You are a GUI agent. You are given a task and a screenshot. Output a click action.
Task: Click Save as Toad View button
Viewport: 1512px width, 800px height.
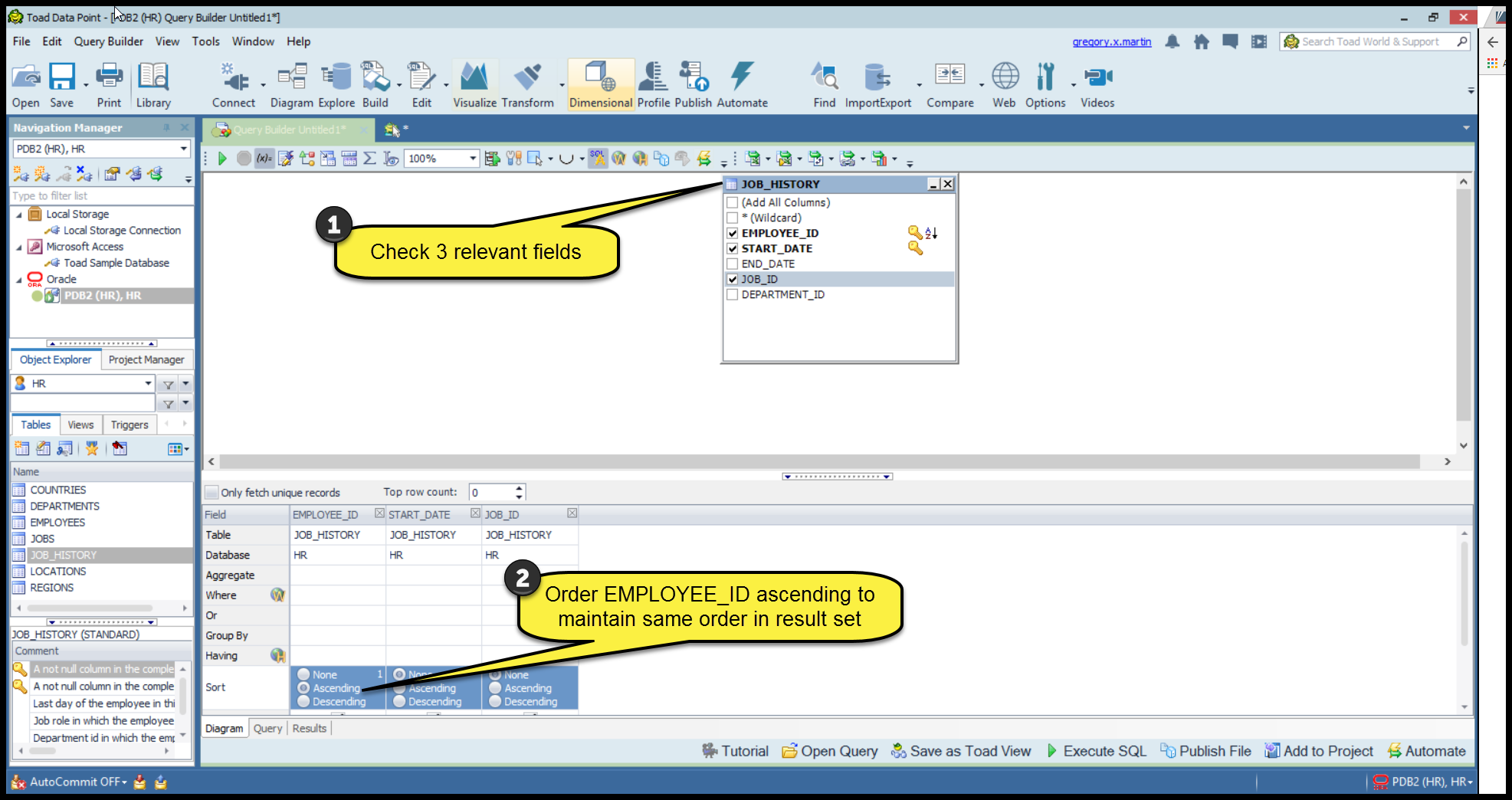tap(961, 751)
